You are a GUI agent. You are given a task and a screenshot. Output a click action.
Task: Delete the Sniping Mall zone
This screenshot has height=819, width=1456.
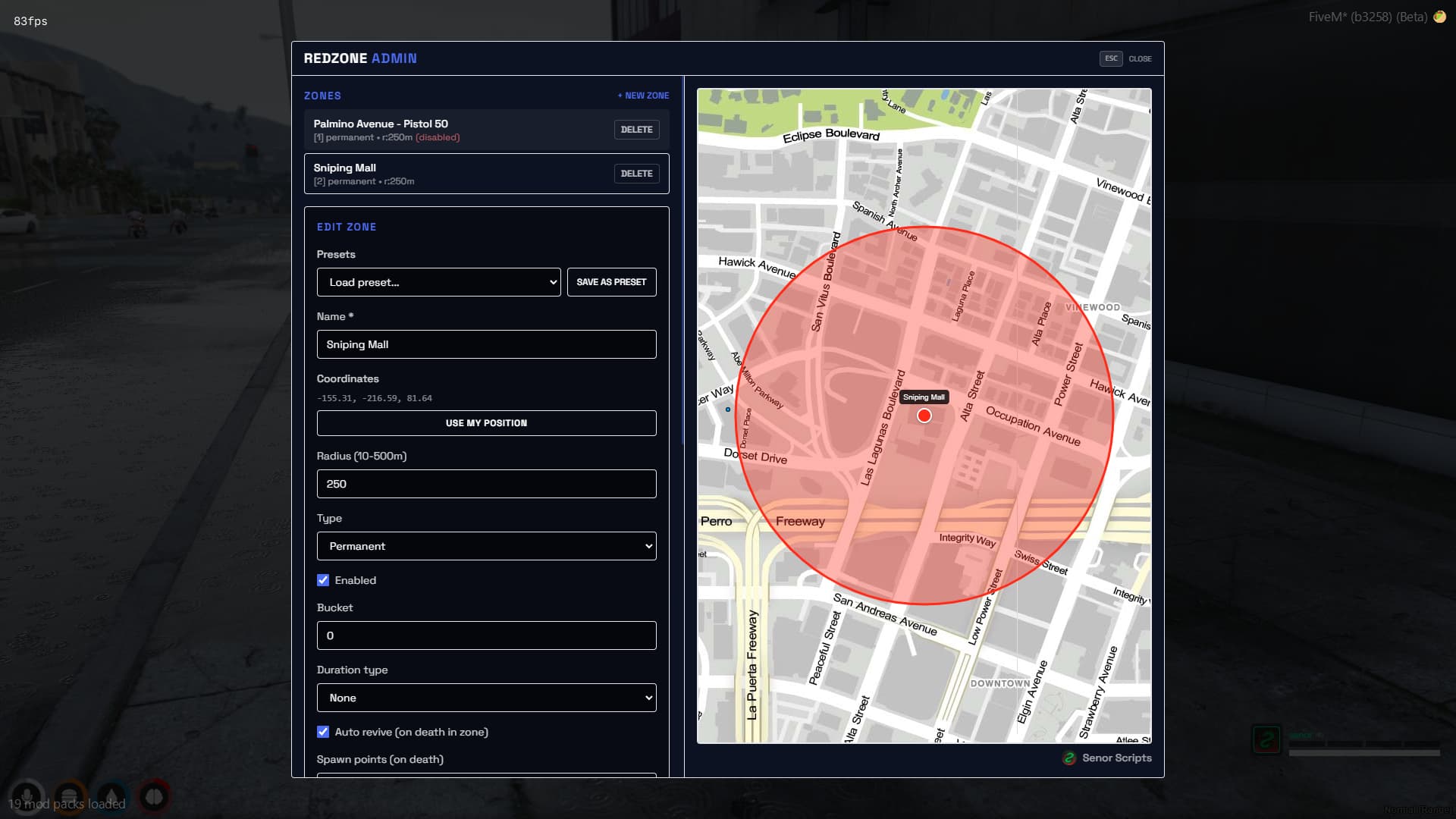coord(636,174)
